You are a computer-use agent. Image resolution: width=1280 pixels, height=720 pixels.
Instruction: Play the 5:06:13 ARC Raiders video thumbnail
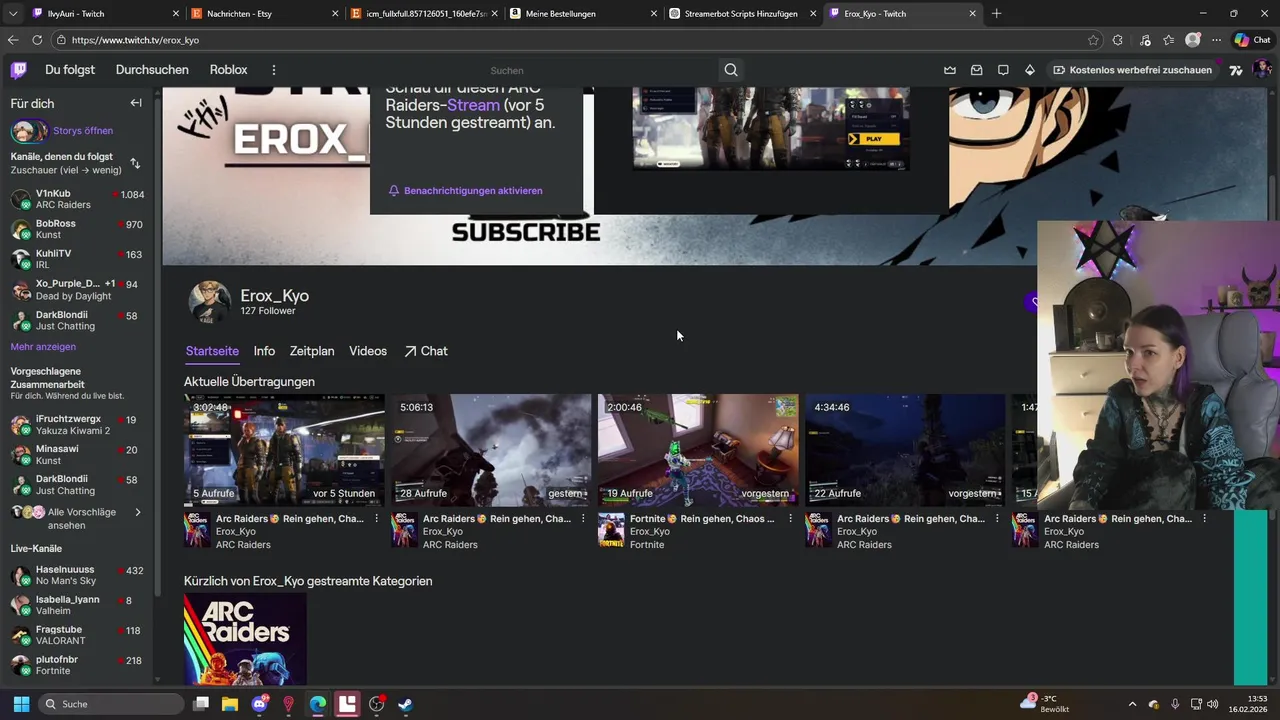pos(491,450)
